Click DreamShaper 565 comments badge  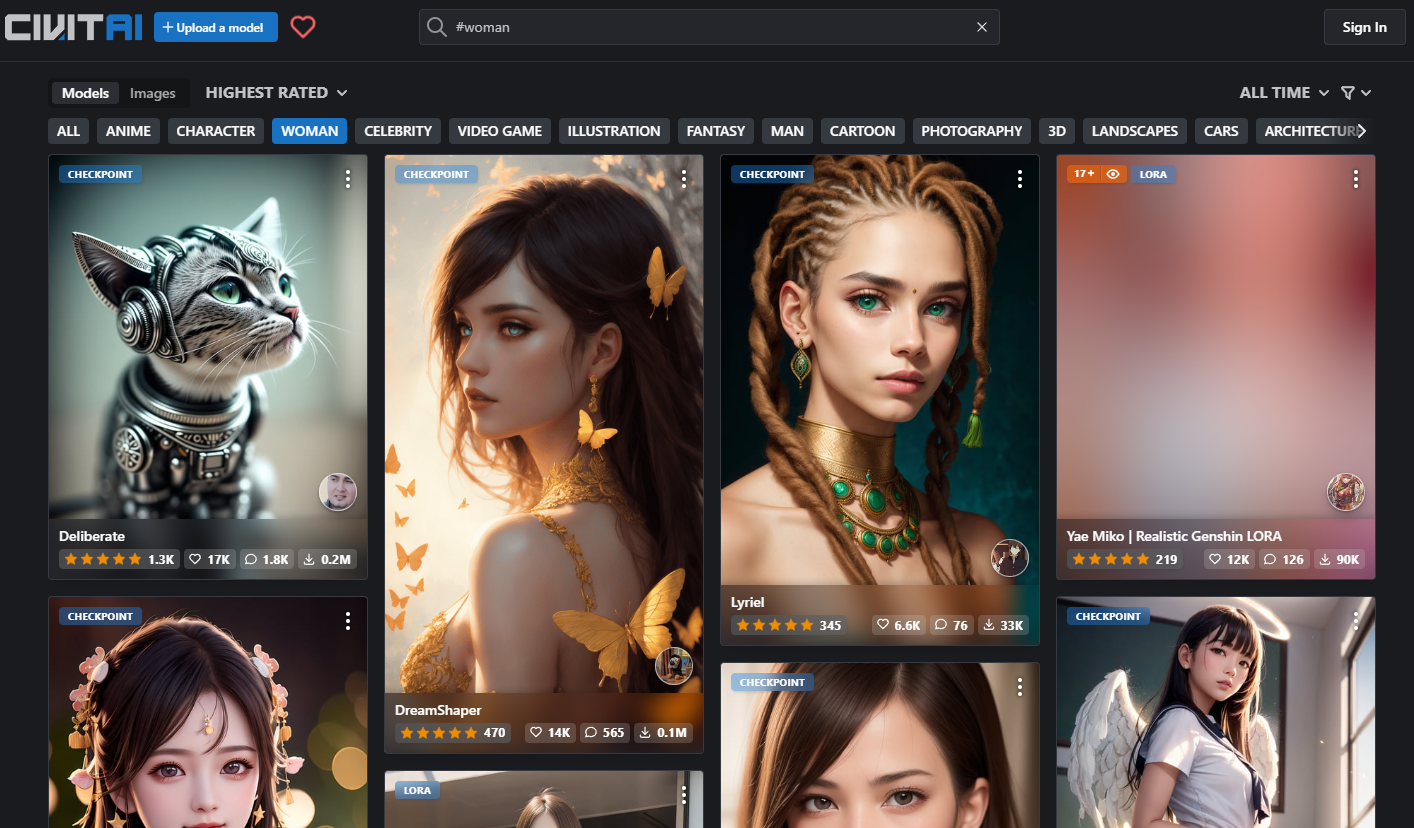[x=604, y=732]
